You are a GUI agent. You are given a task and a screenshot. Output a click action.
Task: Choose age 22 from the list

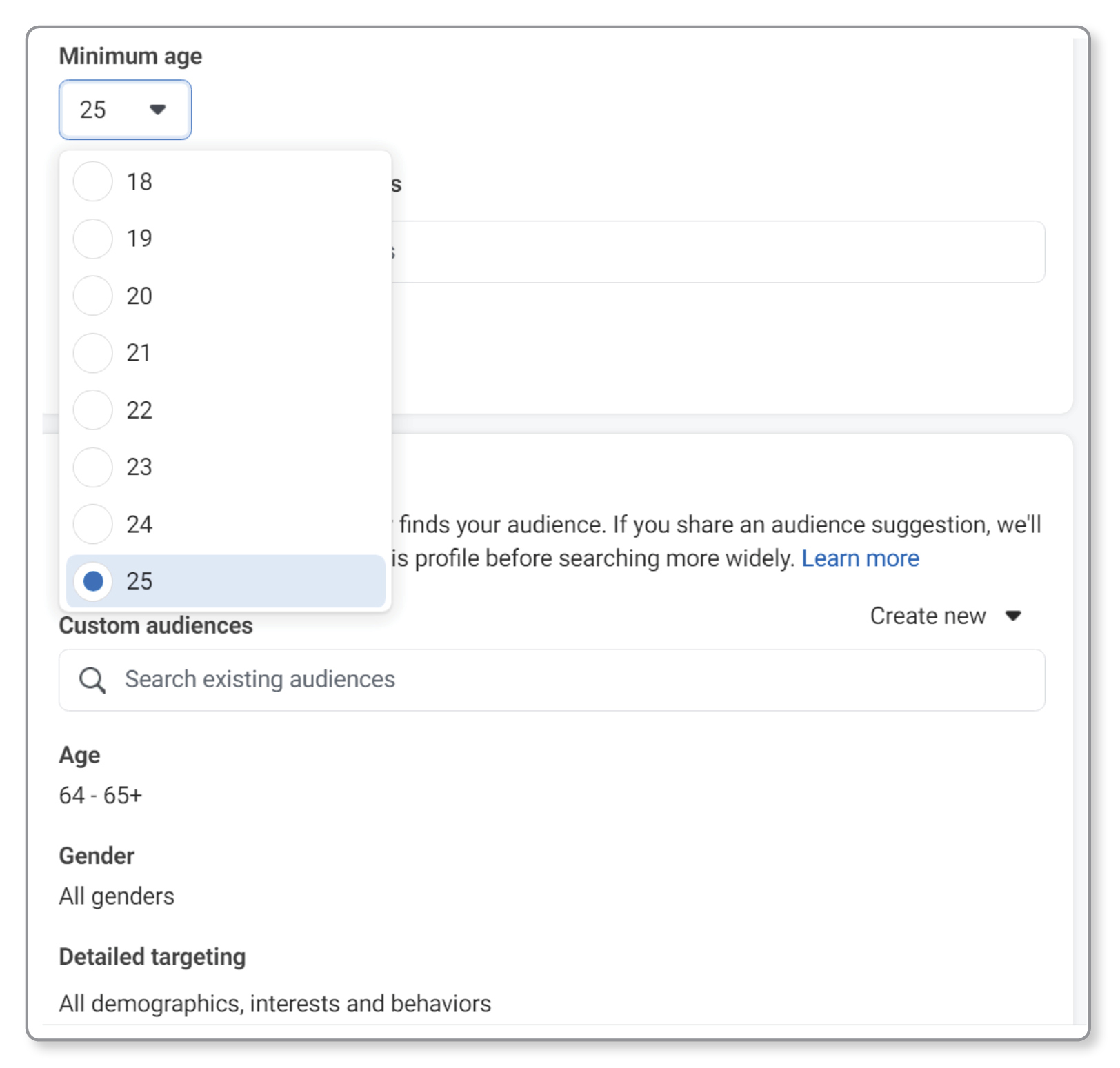pos(226,410)
